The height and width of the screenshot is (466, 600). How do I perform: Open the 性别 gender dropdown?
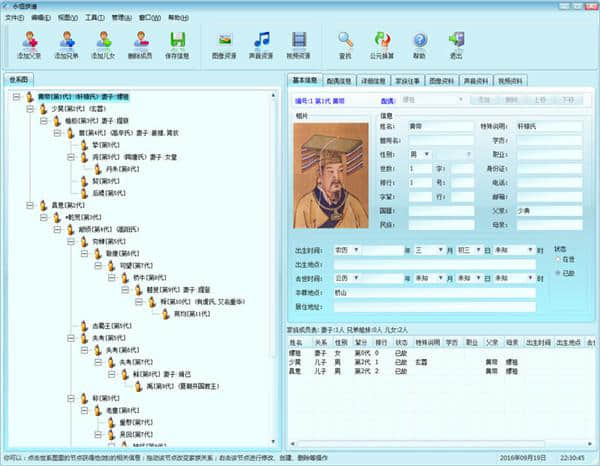[426, 155]
